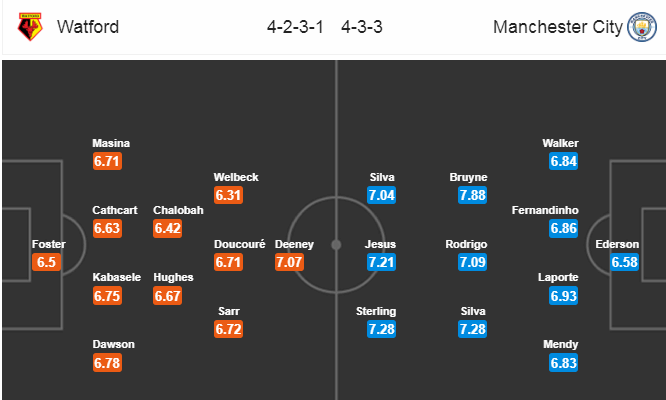Click Mendy's 6.83 rating badge
The width and height of the screenshot is (666, 400).
pyautogui.click(x=563, y=363)
